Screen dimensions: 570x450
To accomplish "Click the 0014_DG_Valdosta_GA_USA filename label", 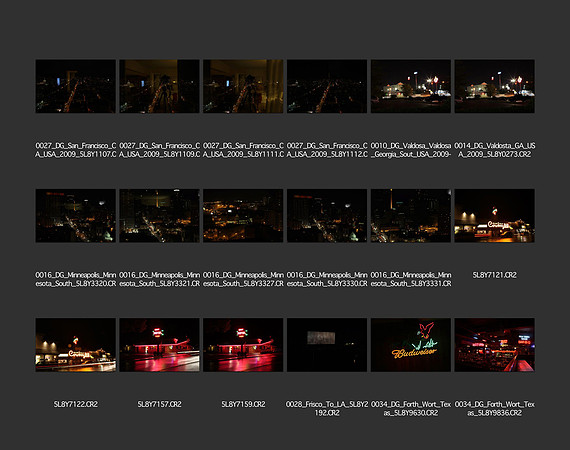I will coord(494,150).
